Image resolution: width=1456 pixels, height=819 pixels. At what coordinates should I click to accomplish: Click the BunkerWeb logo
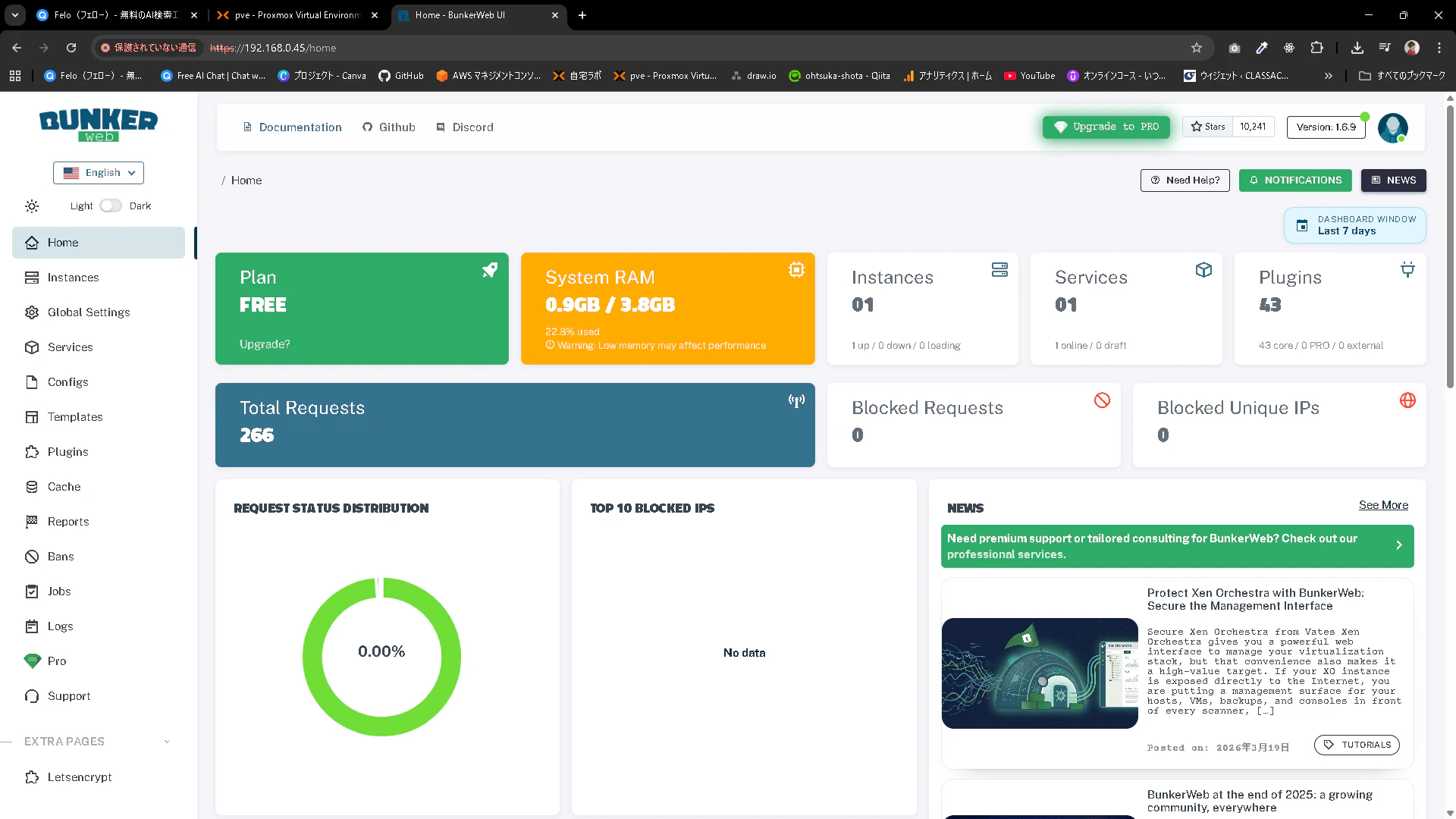[99, 125]
